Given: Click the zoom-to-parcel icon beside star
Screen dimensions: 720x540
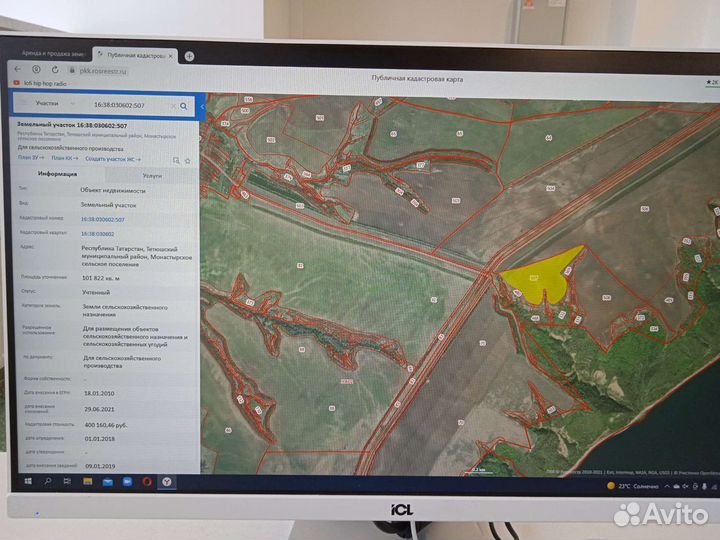Looking at the screenshot, I should [x=176, y=159].
